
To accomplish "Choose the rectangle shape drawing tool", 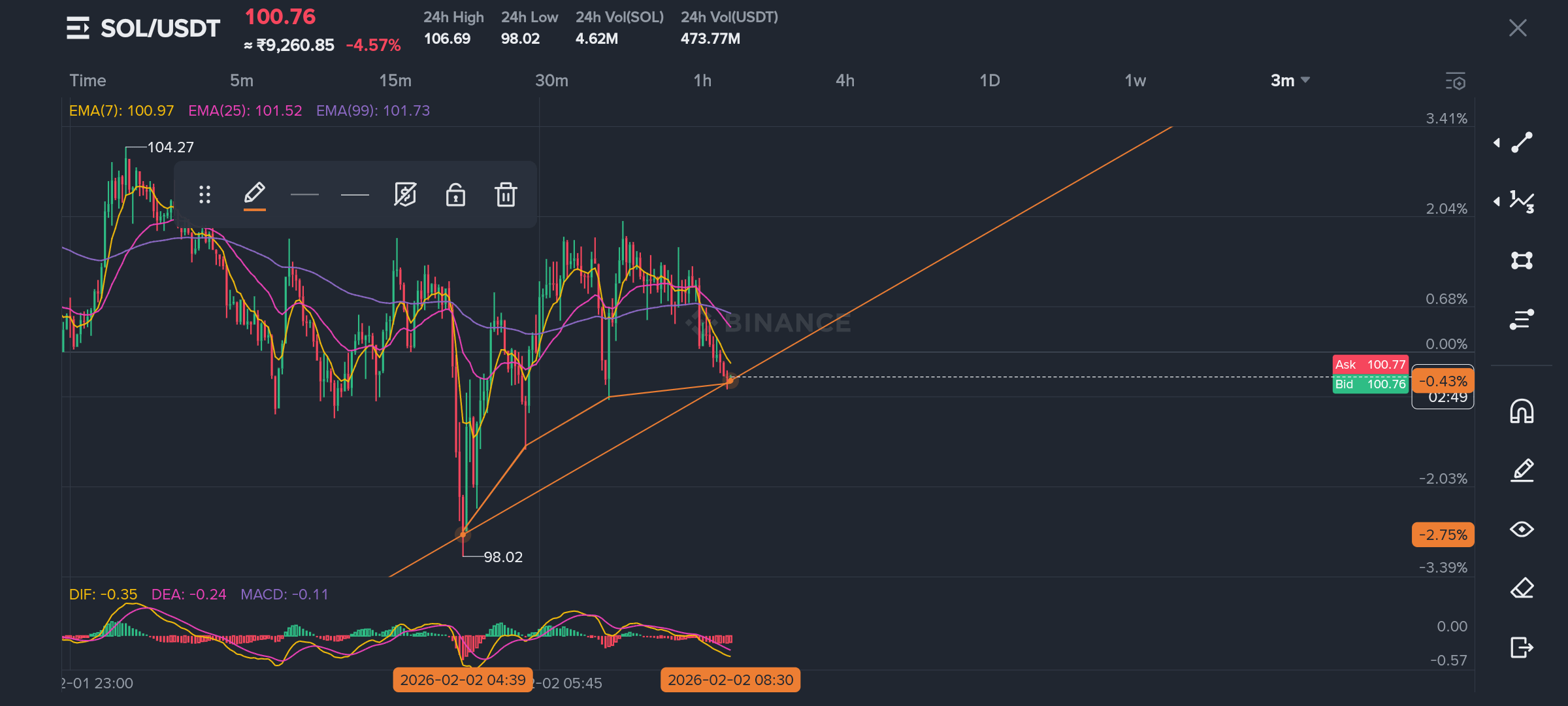I will (x=1522, y=260).
